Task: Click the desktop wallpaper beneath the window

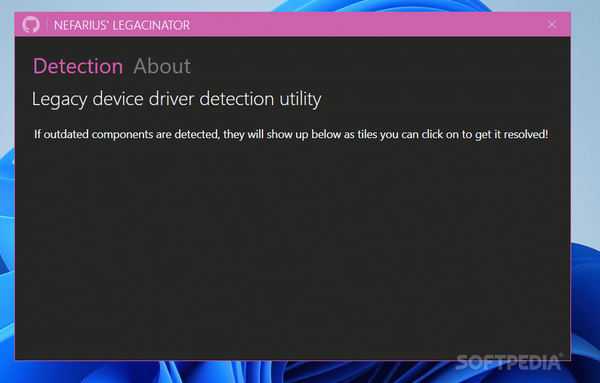Action: click(230, 372)
